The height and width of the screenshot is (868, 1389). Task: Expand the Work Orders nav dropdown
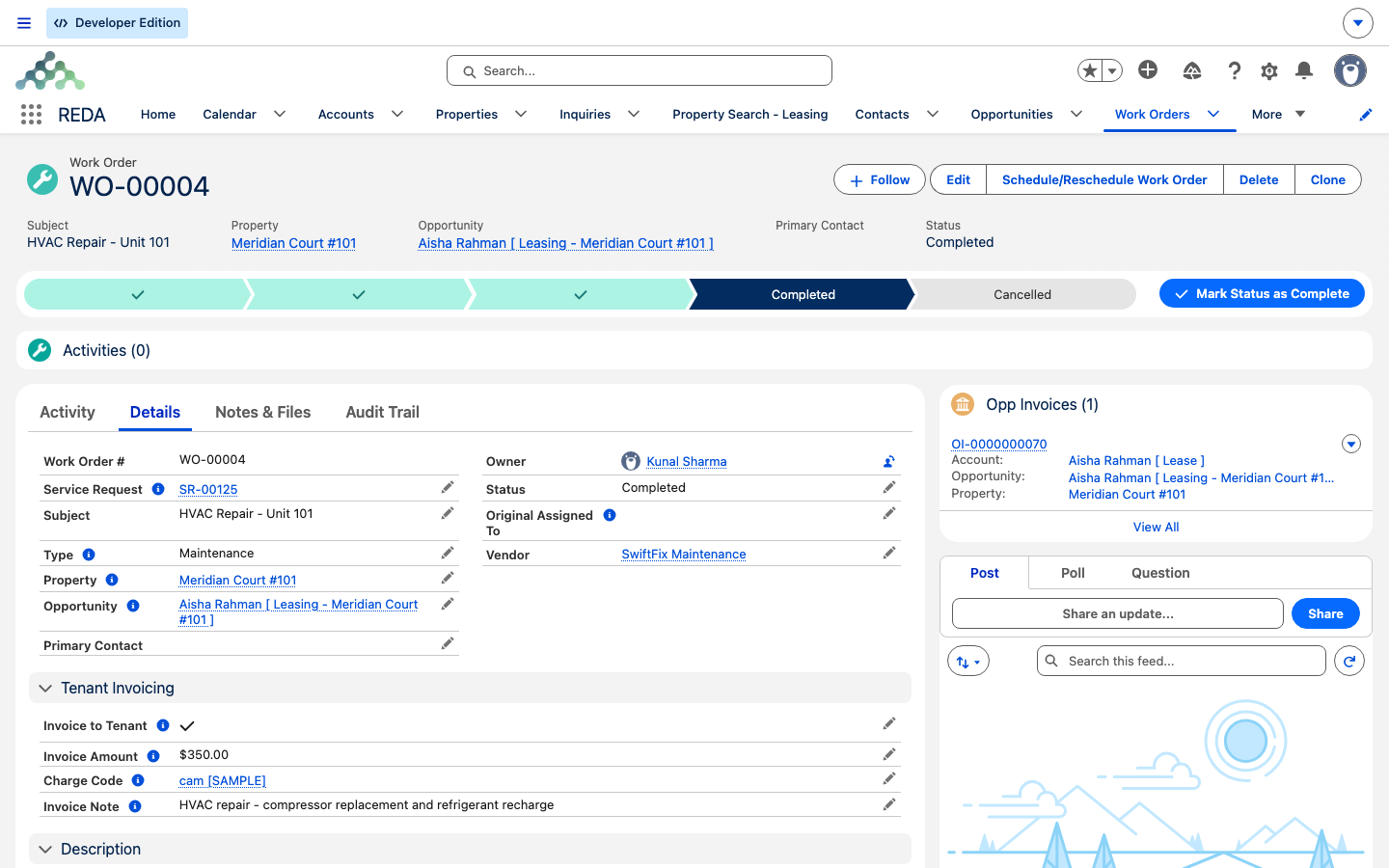1213,115
